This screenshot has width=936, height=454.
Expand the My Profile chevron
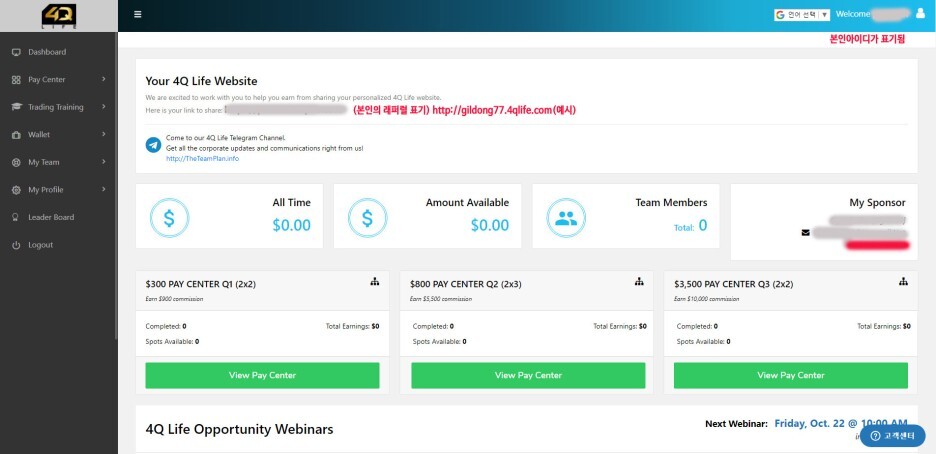[104, 189]
